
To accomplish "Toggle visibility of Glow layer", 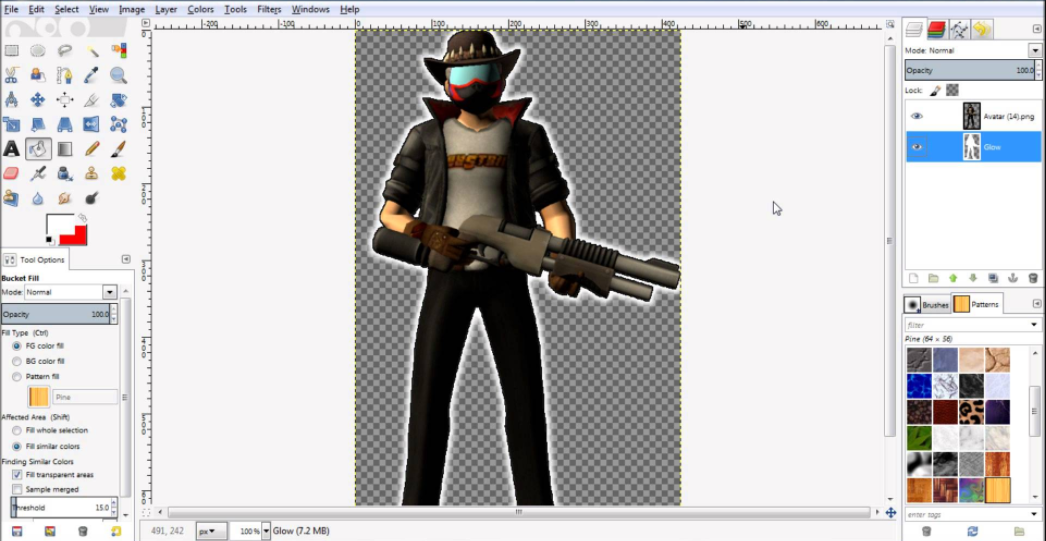I will click(x=917, y=147).
